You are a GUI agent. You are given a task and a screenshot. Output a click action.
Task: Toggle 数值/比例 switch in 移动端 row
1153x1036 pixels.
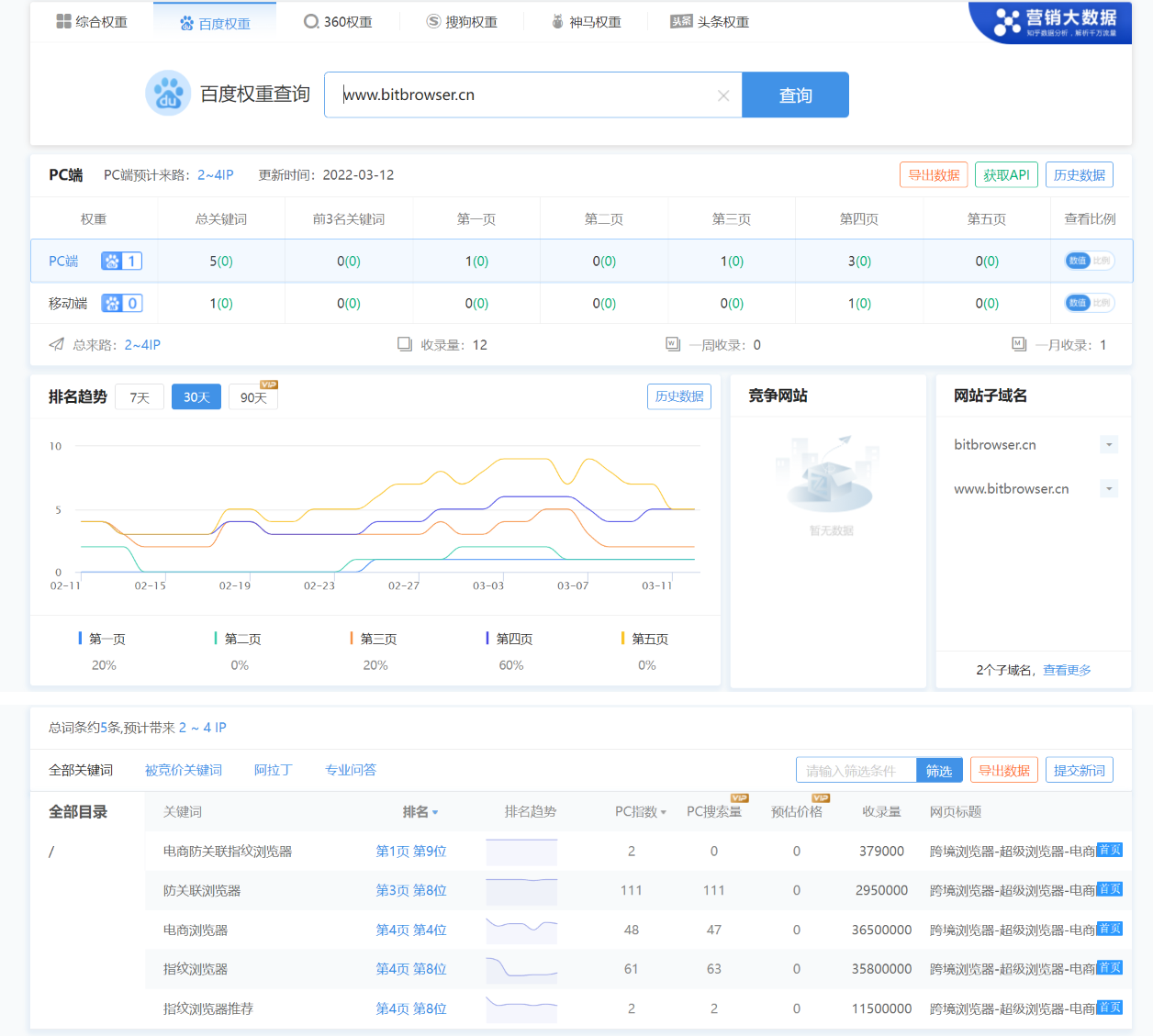1090,303
